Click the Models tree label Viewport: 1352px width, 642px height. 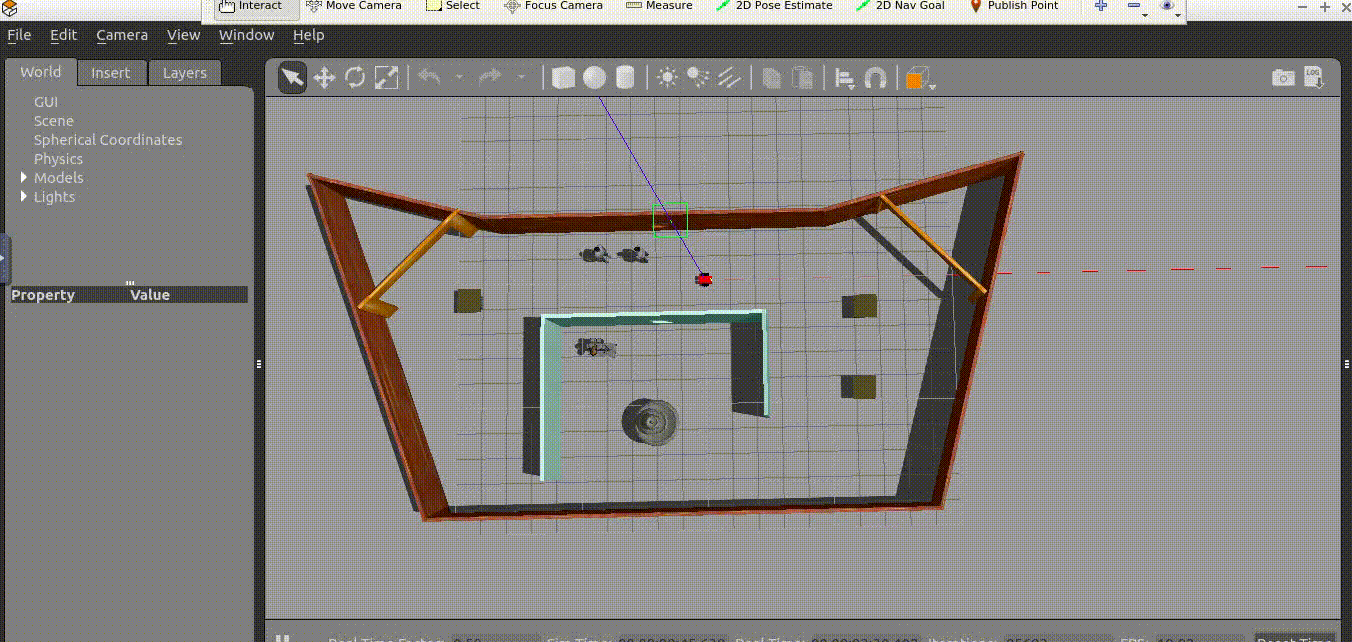(58, 178)
